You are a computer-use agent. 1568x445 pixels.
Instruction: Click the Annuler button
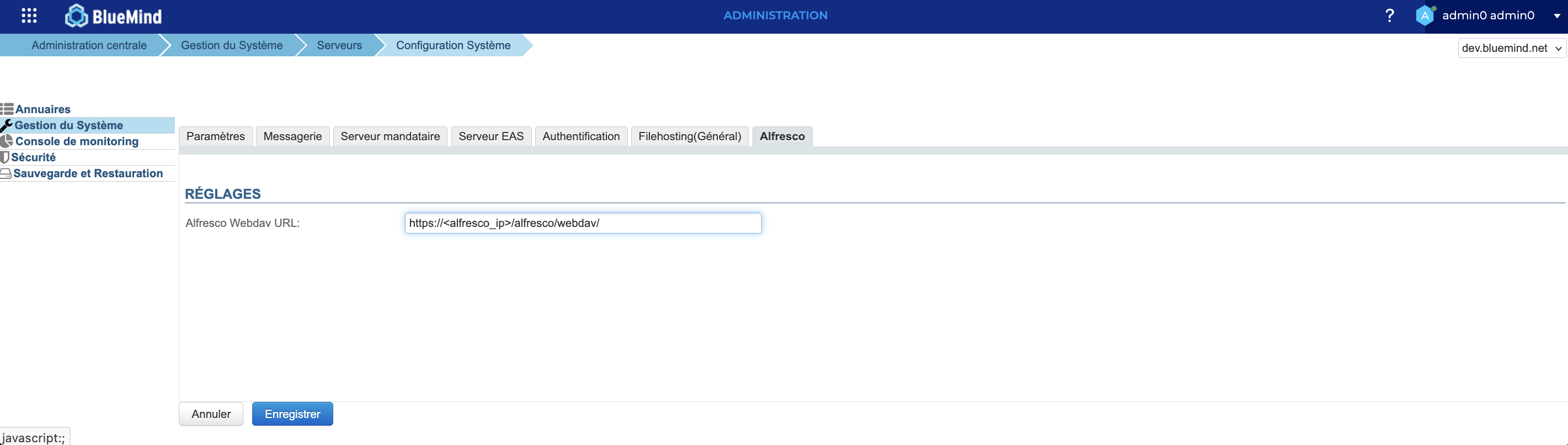coord(211,414)
